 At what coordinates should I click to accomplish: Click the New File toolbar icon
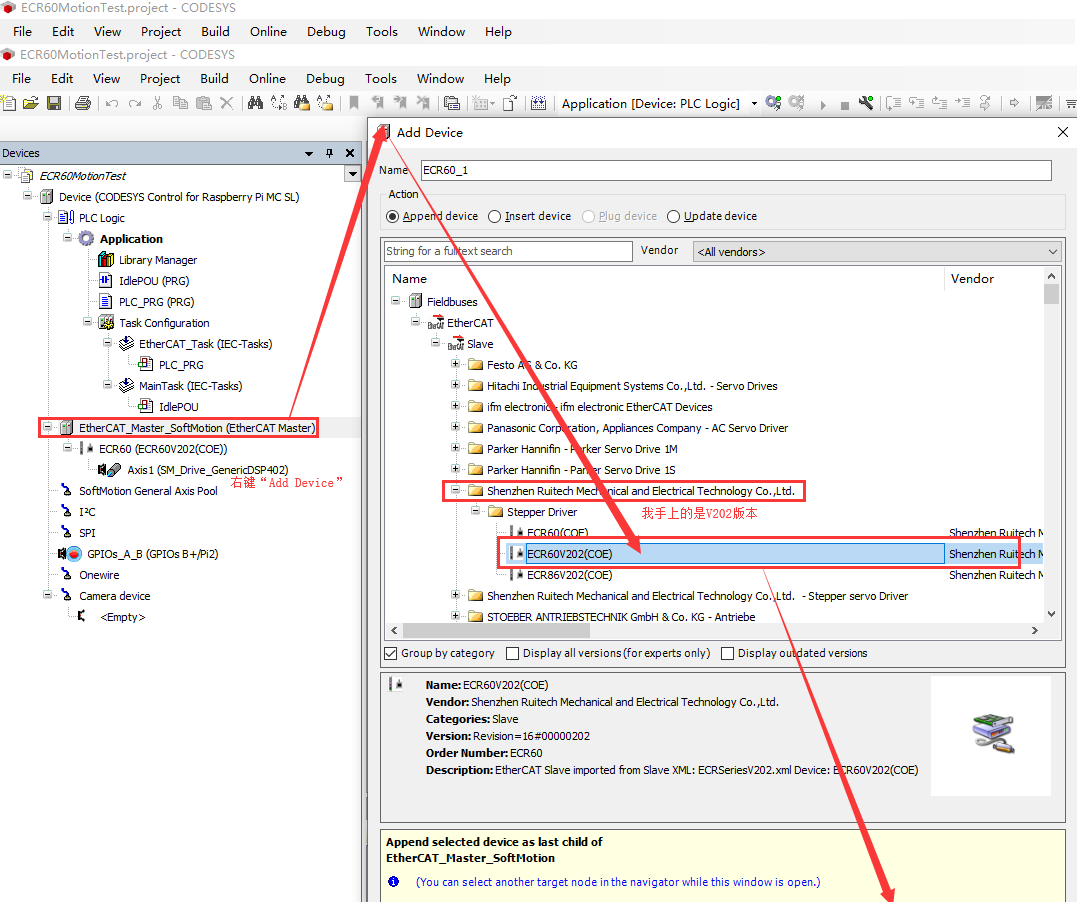8,103
